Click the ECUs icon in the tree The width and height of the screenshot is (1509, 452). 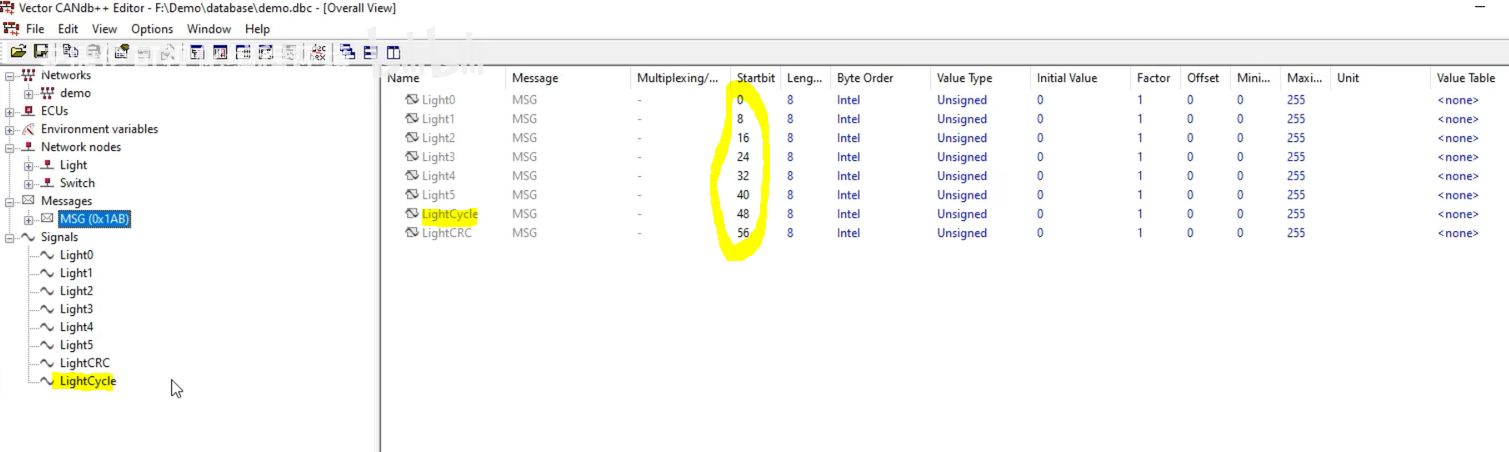[x=28, y=111]
